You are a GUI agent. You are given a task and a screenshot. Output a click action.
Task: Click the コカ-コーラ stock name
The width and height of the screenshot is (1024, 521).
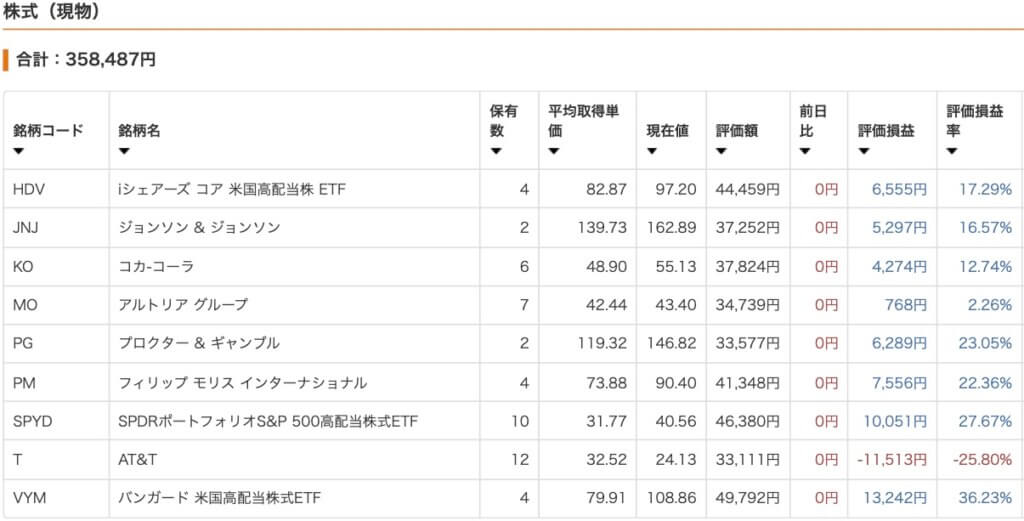point(156,266)
